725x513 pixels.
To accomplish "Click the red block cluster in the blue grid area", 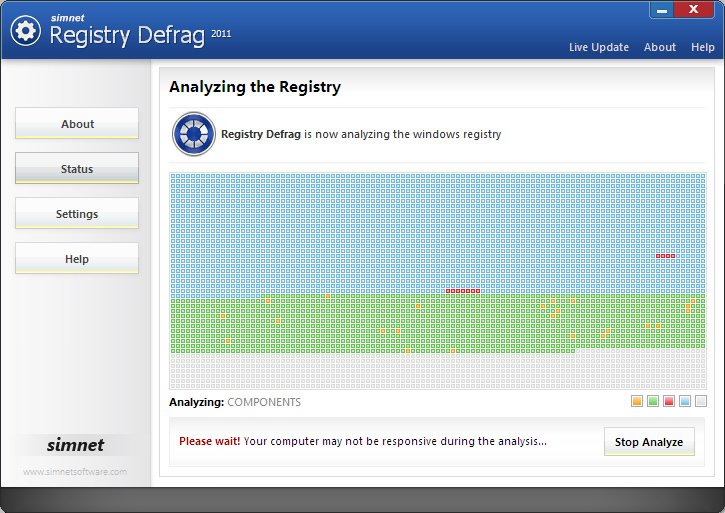I will [x=463, y=291].
